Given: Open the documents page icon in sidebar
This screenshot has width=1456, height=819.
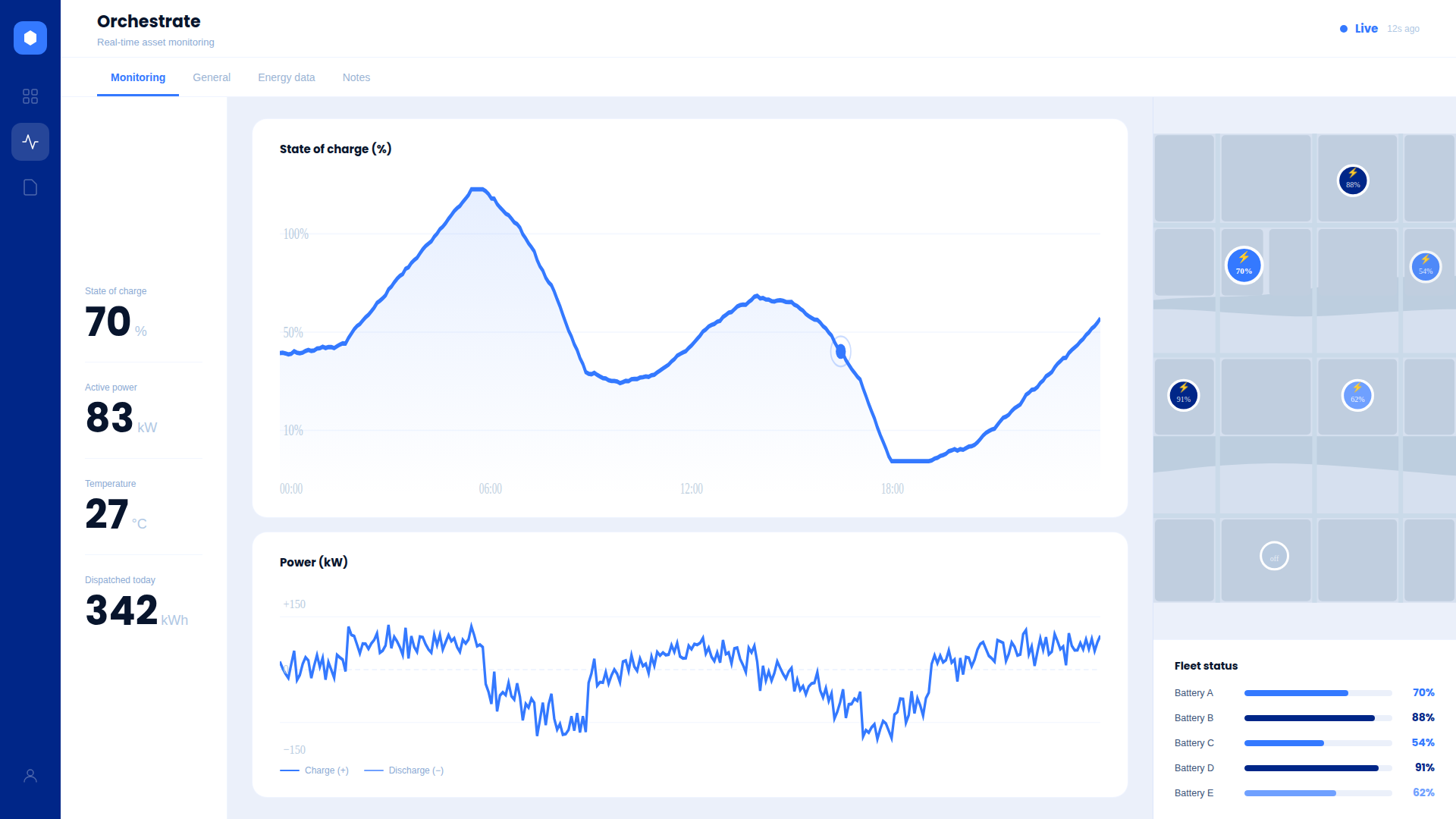Looking at the screenshot, I should tap(30, 187).
